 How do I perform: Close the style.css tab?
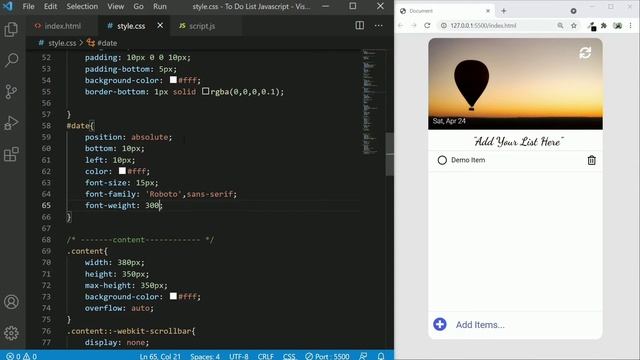pos(160,26)
